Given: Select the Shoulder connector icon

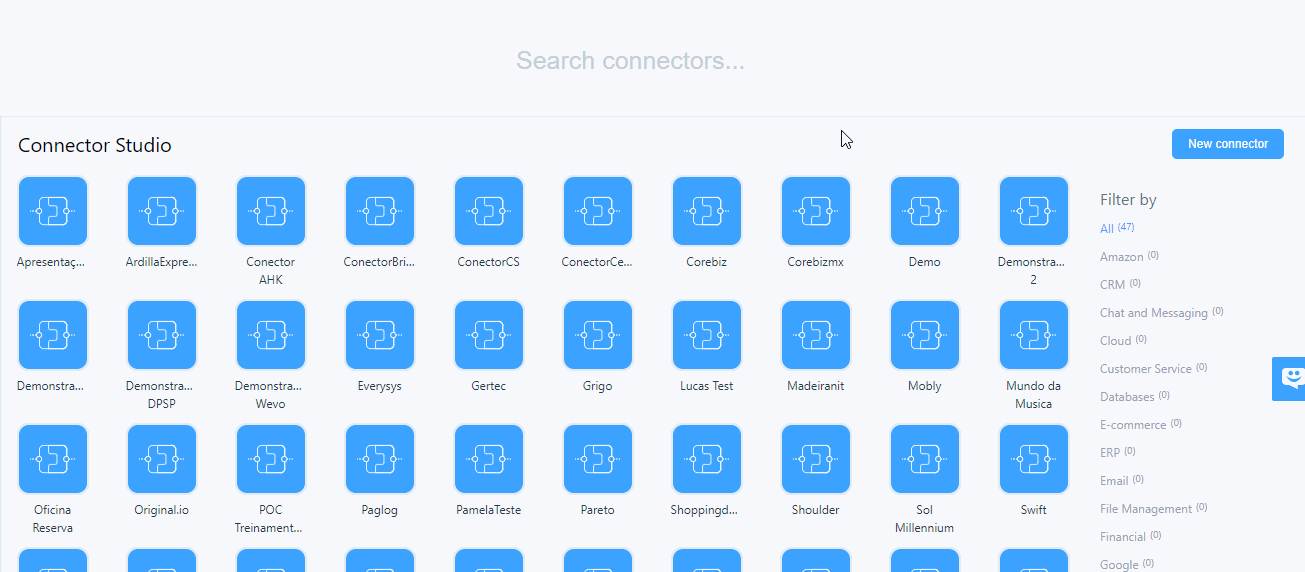Looking at the screenshot, I should (x=815, y=459).
